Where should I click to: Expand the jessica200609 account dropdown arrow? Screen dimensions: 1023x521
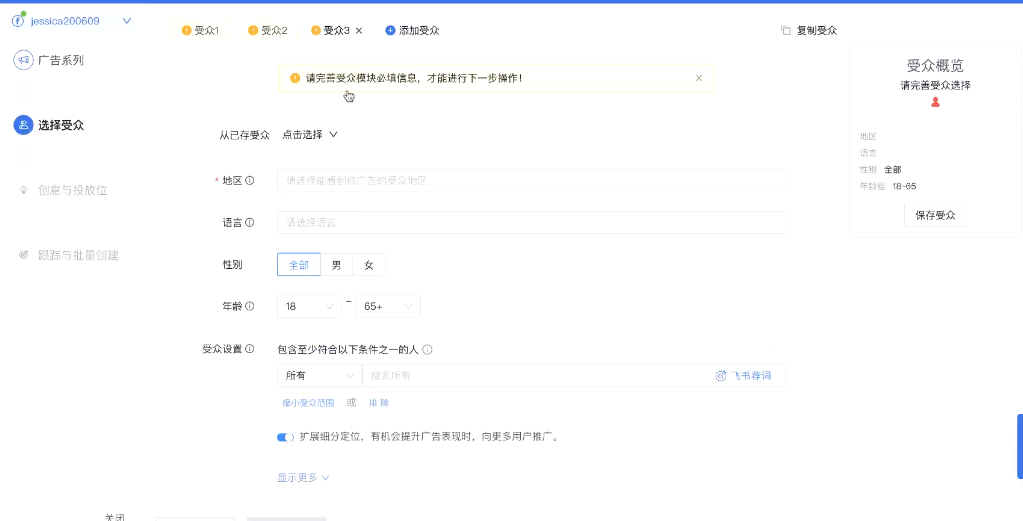pos(127,21)
